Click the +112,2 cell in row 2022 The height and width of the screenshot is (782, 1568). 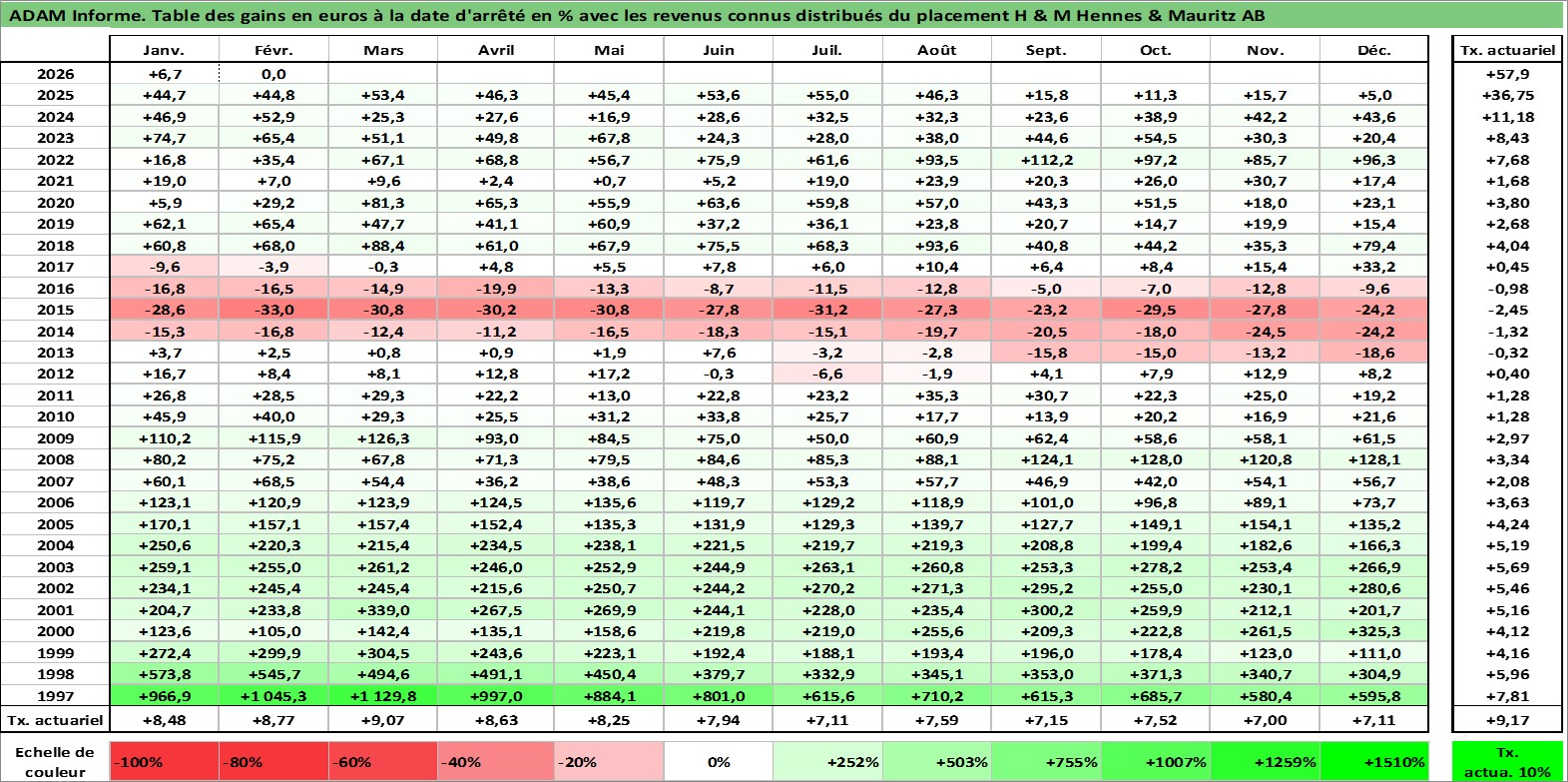pyautogui.click(x=1046, y=160)
